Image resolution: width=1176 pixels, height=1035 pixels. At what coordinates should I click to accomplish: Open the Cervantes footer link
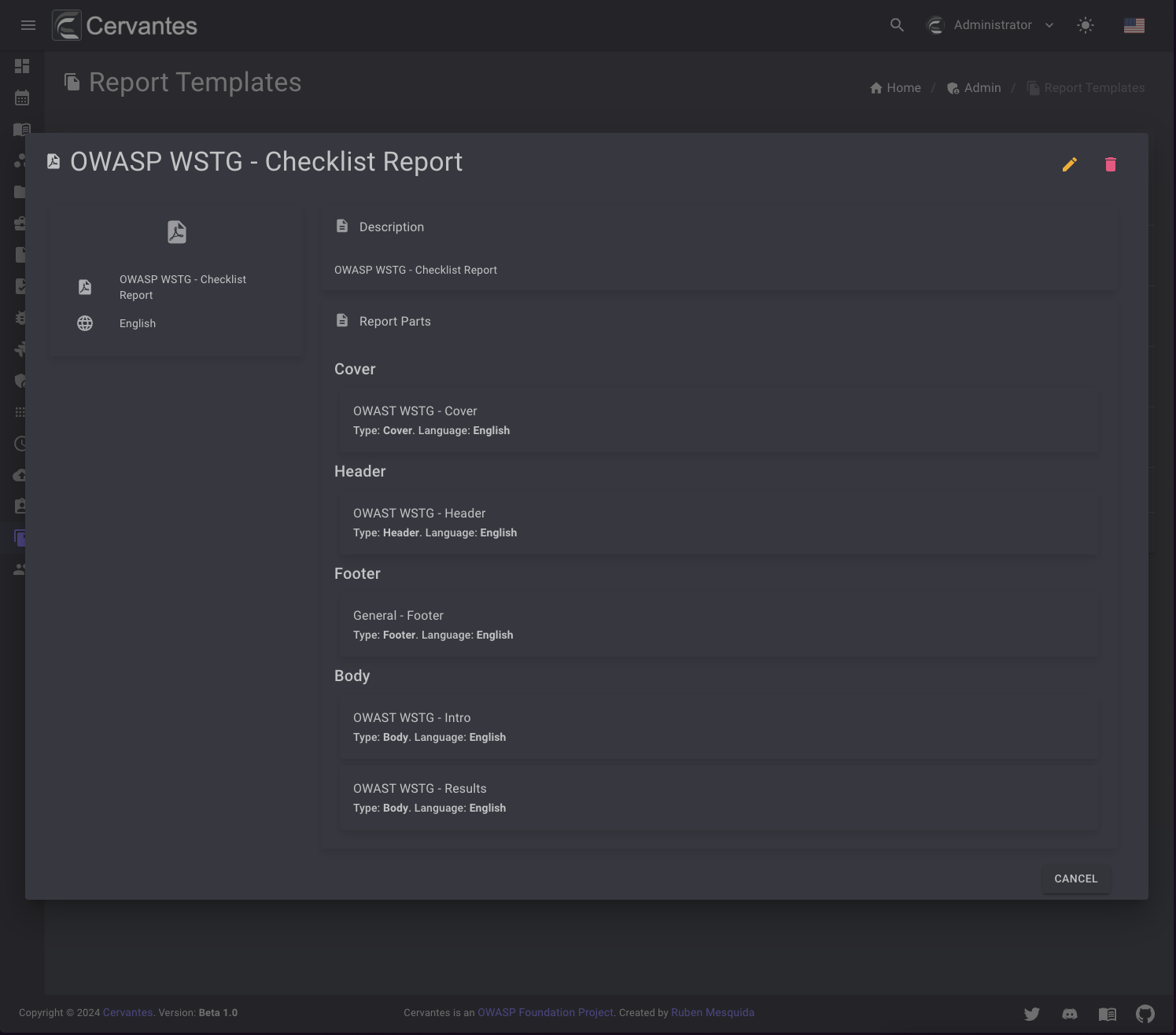tap(127, 1013)
